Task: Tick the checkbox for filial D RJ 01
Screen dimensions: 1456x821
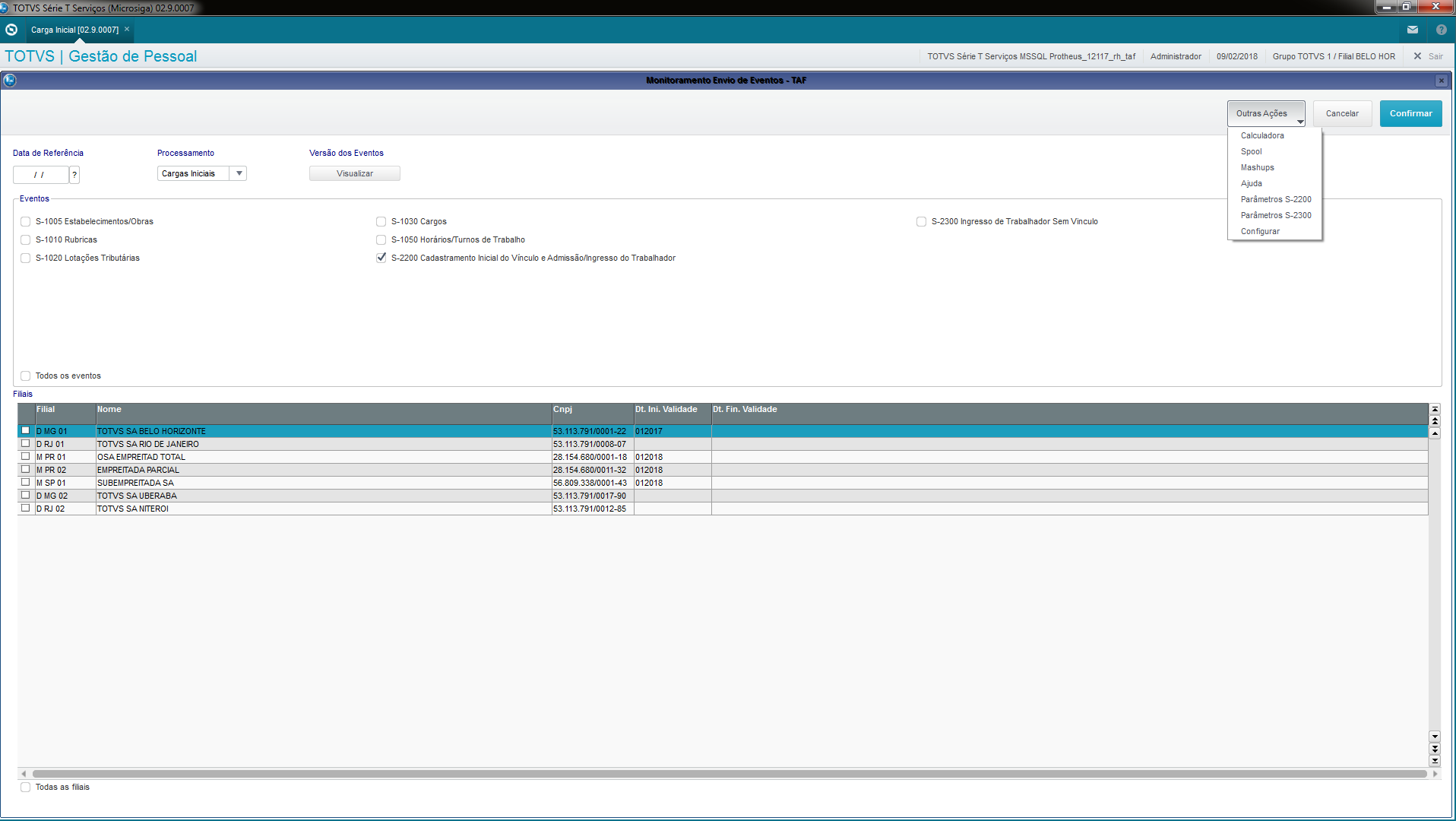Action: pyautogui.click(x=26, y=444)
